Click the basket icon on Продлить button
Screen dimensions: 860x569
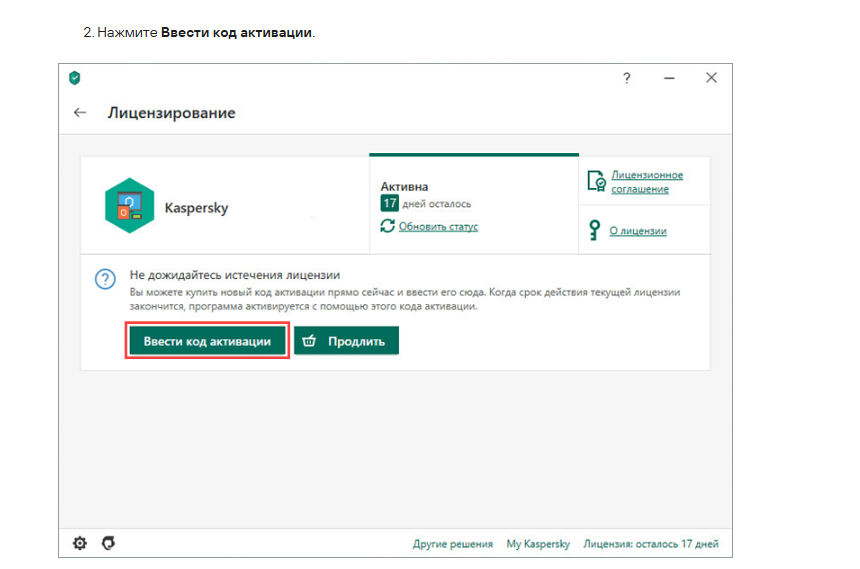click(309, 341)
